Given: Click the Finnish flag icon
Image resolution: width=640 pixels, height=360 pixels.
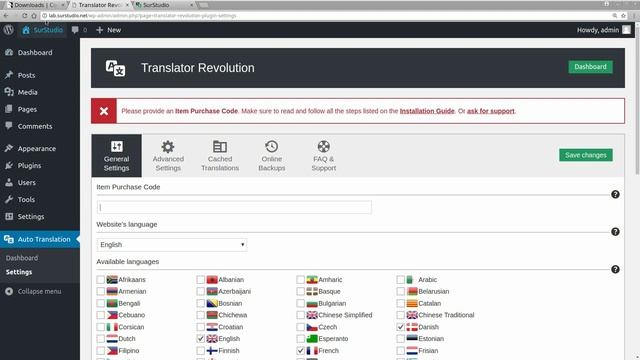Looking at the screenshot, I should point(212,351).
